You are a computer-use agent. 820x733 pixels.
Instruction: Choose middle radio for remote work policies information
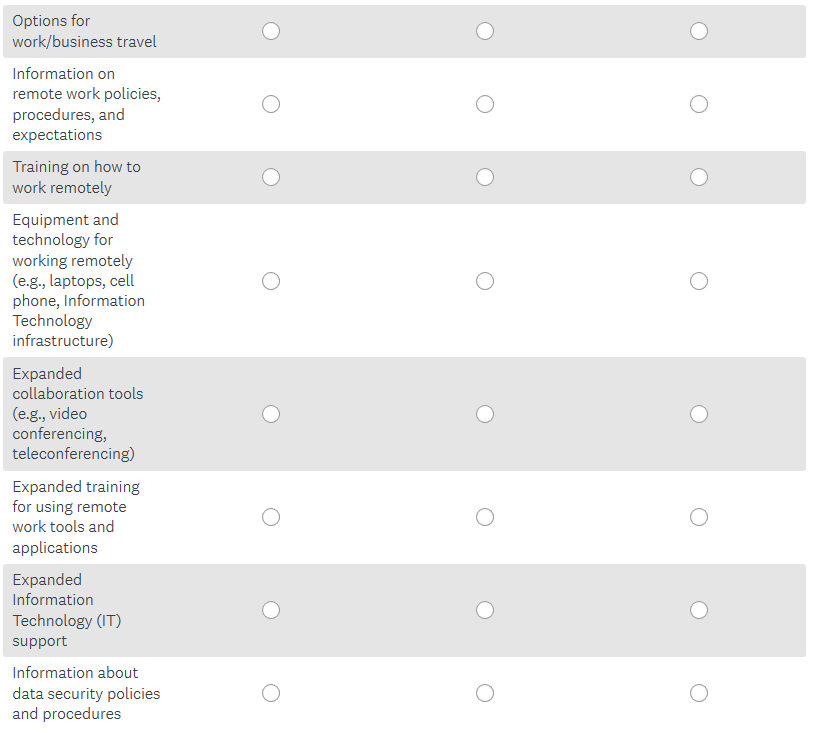[485, 104]
